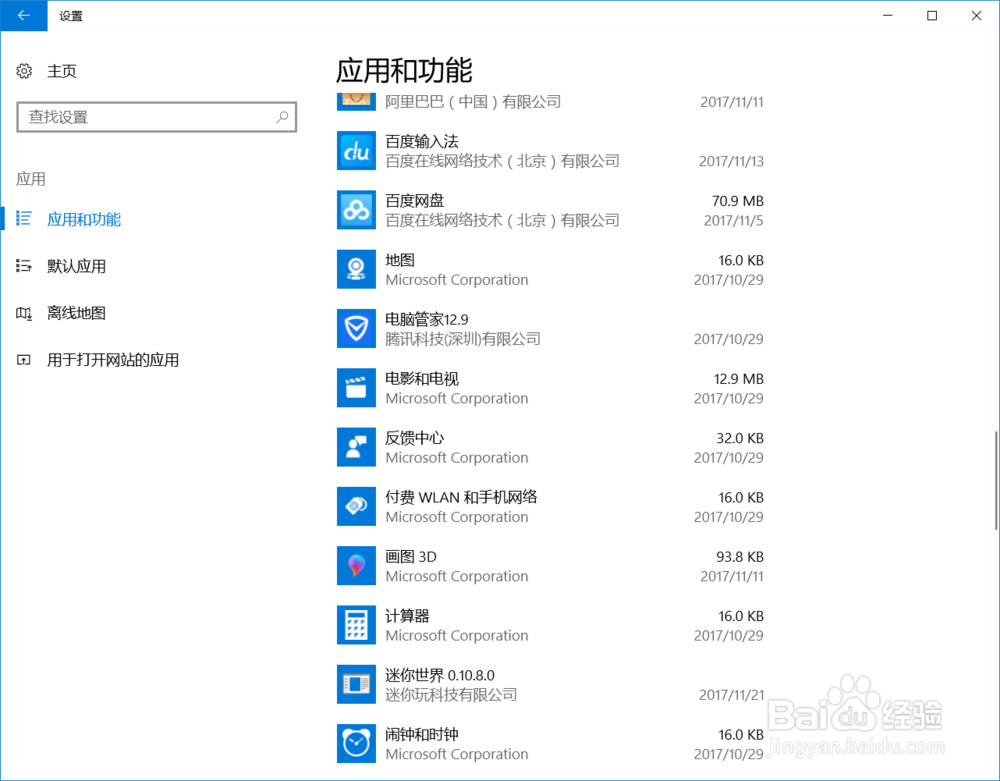This screenshot has width=1000, height=781.
Task: Click the 2017/11/13 install date
Action: tap(732, 161)
